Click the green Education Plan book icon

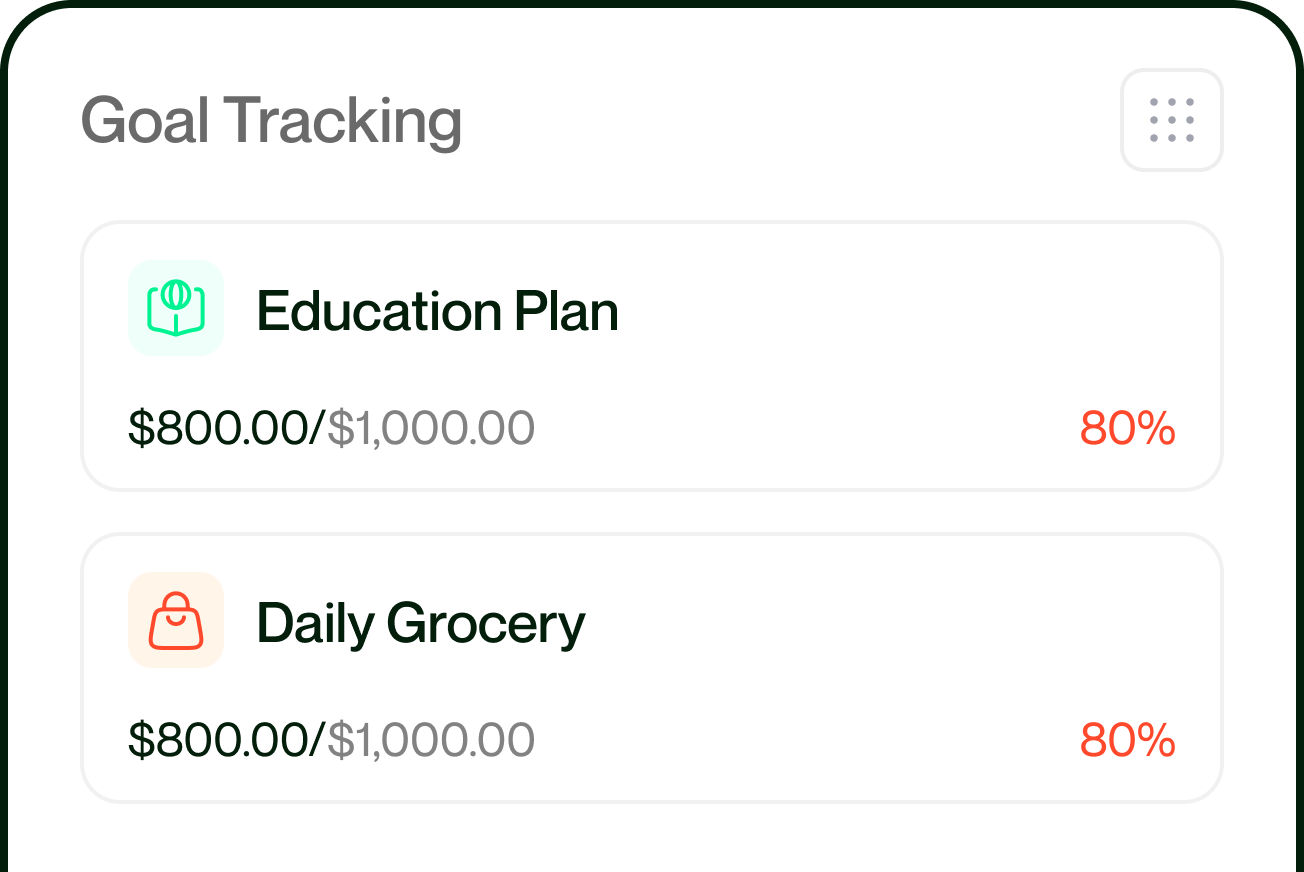pyautogui.click(x=176, y=308)
